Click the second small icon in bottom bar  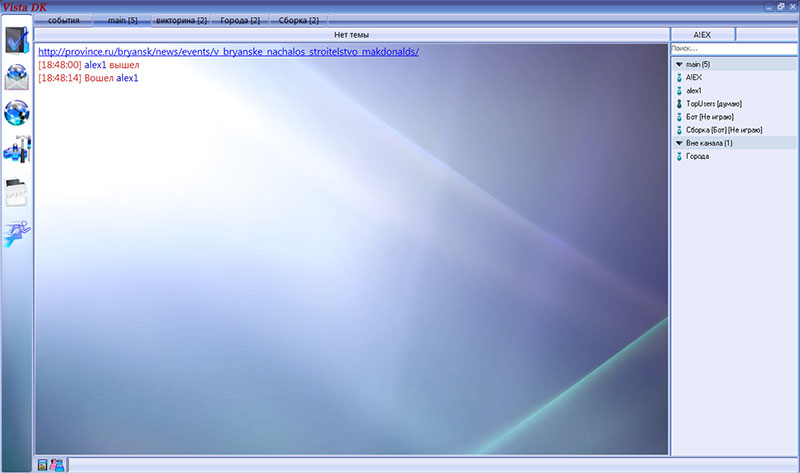56,464
